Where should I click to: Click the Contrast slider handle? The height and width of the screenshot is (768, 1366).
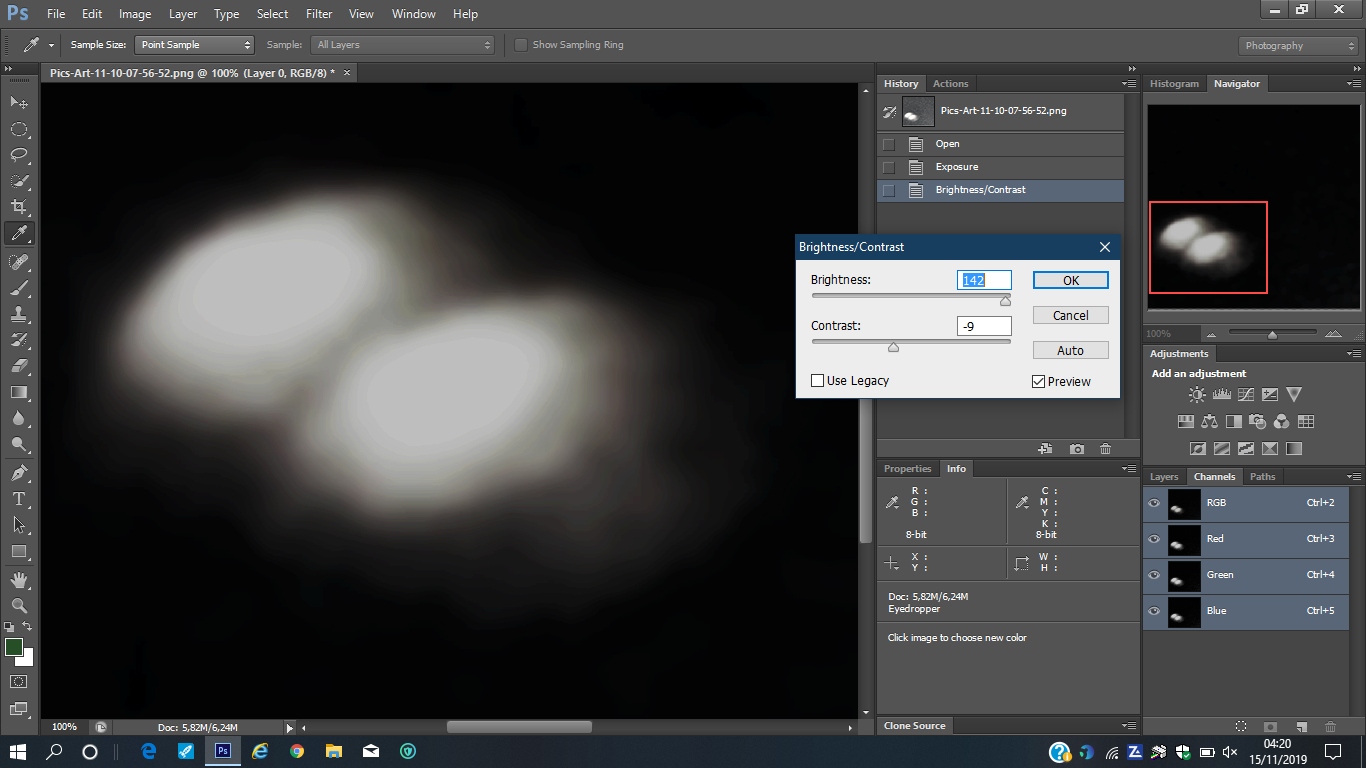pos(893,347)
